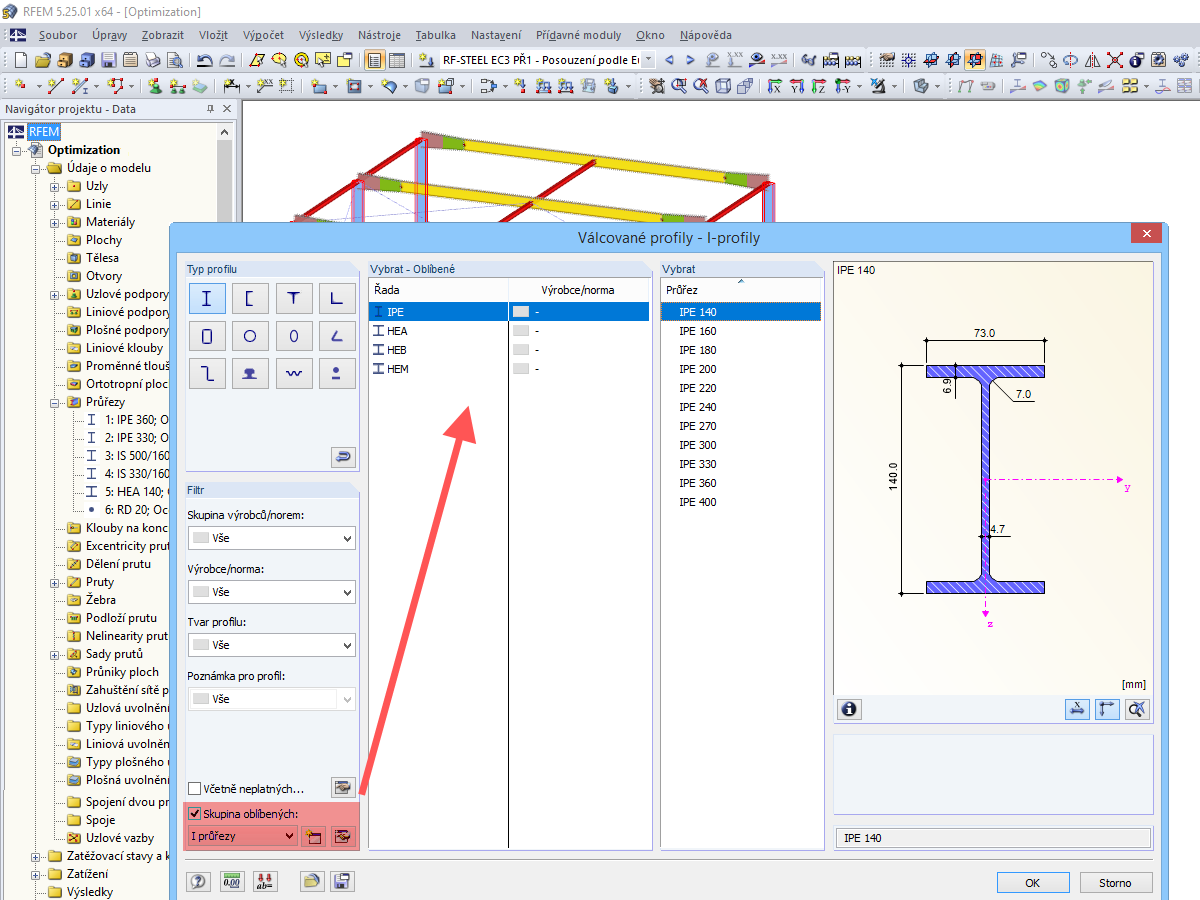This screenshot has width=1200, height=900.
Task: Collapse the Průřezy tree node
Action: (56, 402)
